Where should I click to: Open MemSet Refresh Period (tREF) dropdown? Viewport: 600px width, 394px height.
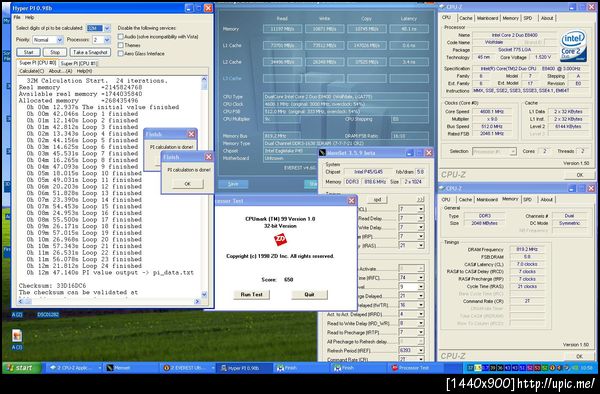(421, 350)
